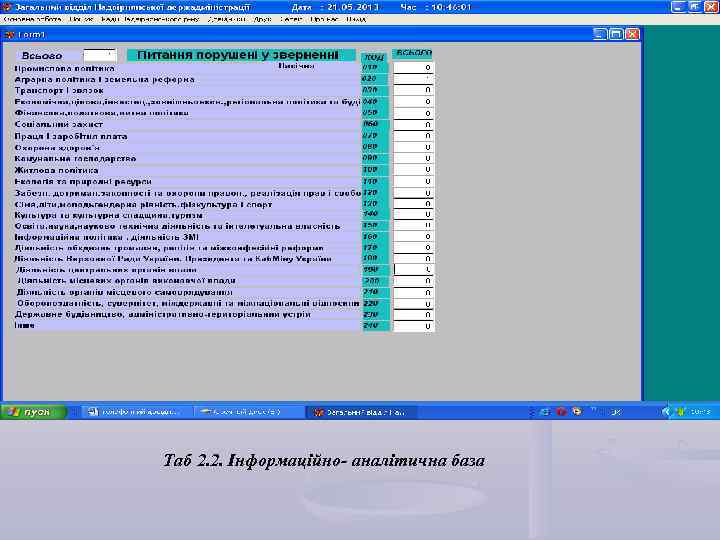This screenshot has width=720, height=540.
Task: Click the code 060 cell
Action: click(375, 124)
